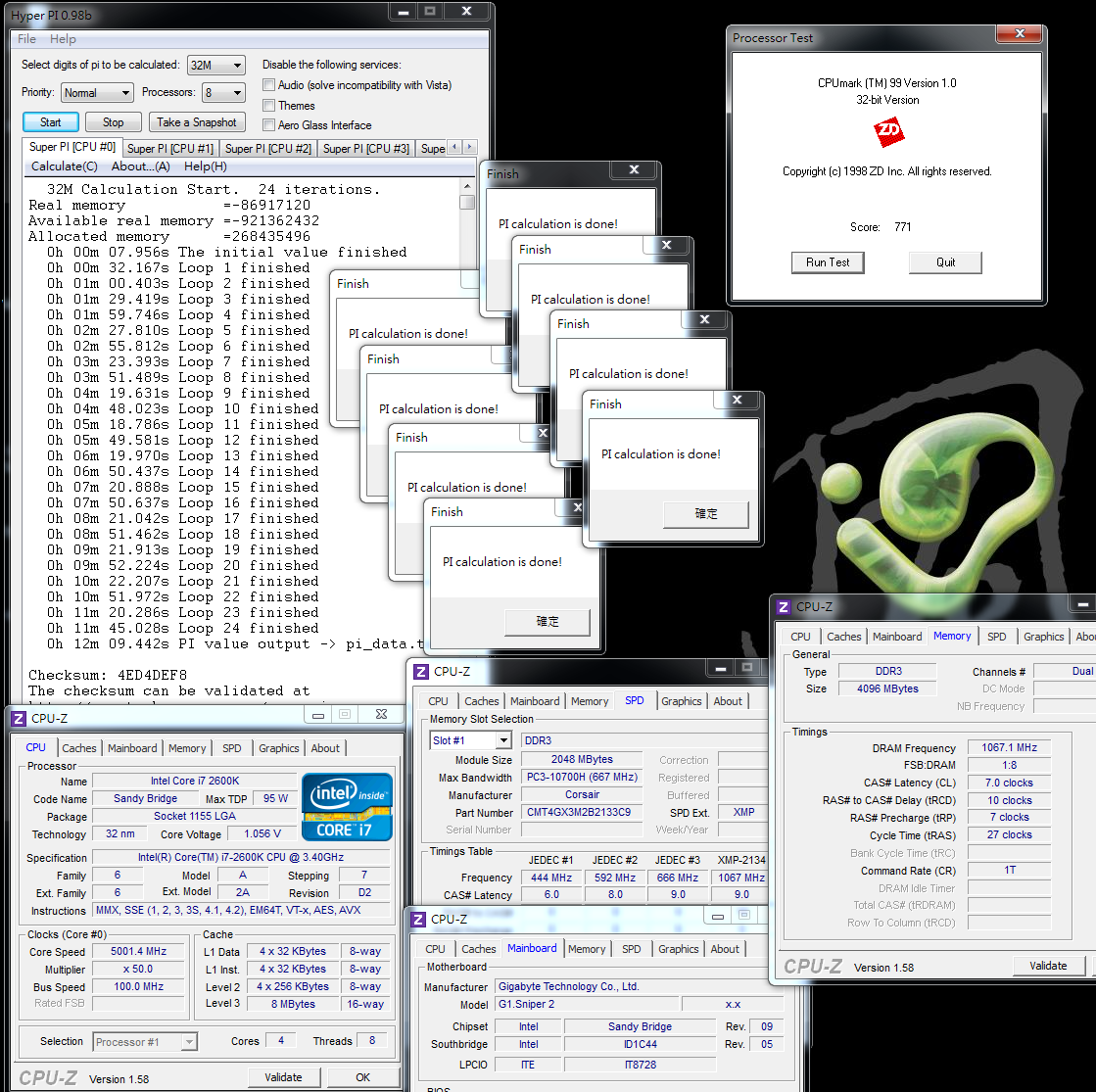This screenshot has height=1092, width=1096.
Task: Open the Processor #1 selection dropdown
Action: click(145, 1042)
